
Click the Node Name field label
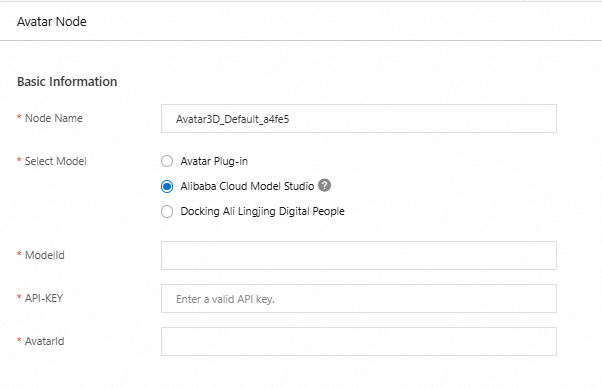[54, 118]
